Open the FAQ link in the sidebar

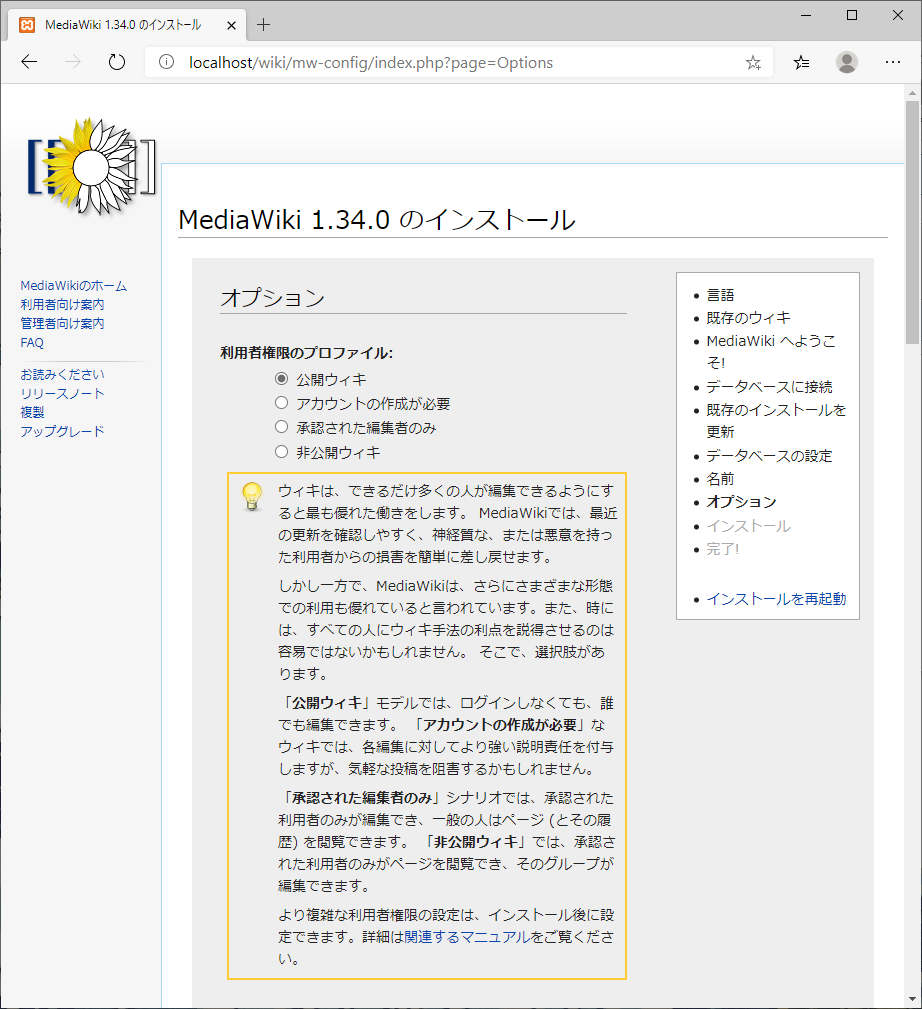[31, 342]
